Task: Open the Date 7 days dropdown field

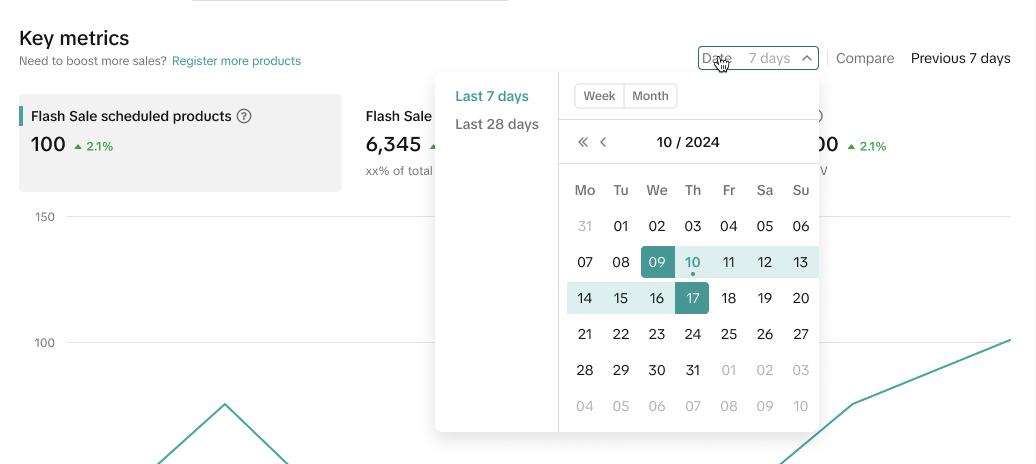Action: point(757,59)
